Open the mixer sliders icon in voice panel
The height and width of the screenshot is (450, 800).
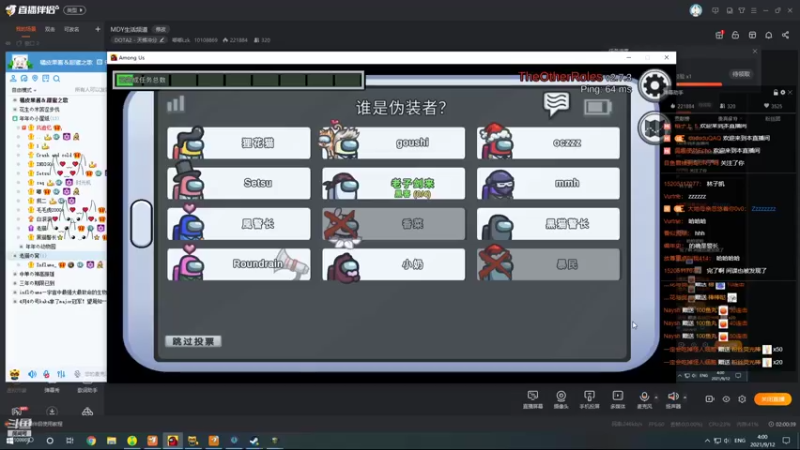click(61, 374)
